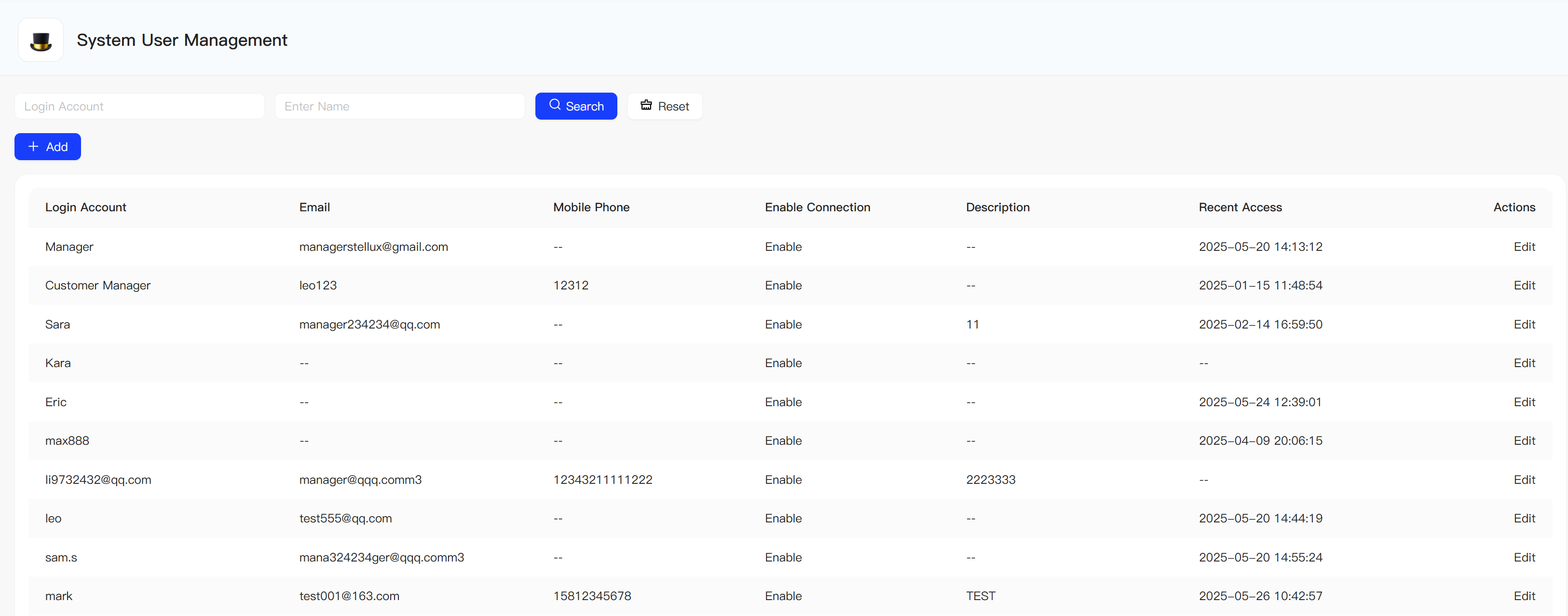Click description value 11 in Sara row
This screenshot has width=1568, height=616.
(x=973, y=325)
